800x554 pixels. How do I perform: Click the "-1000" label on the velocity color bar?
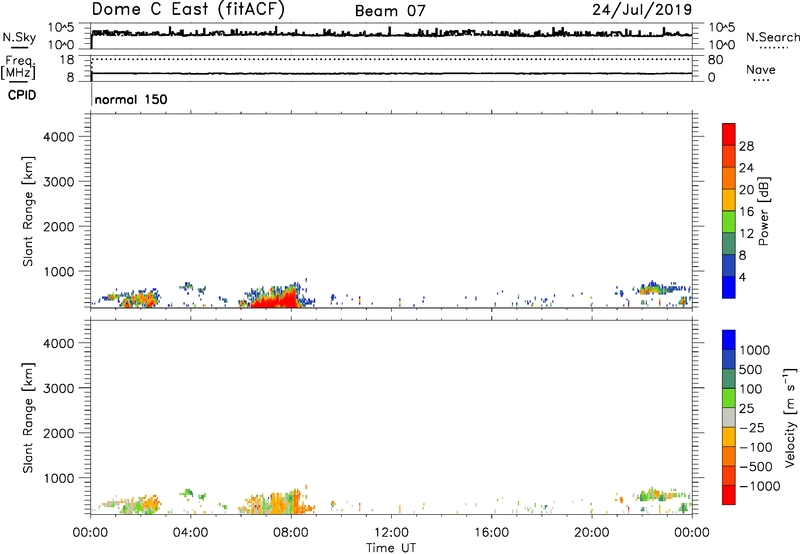(759, 486)
